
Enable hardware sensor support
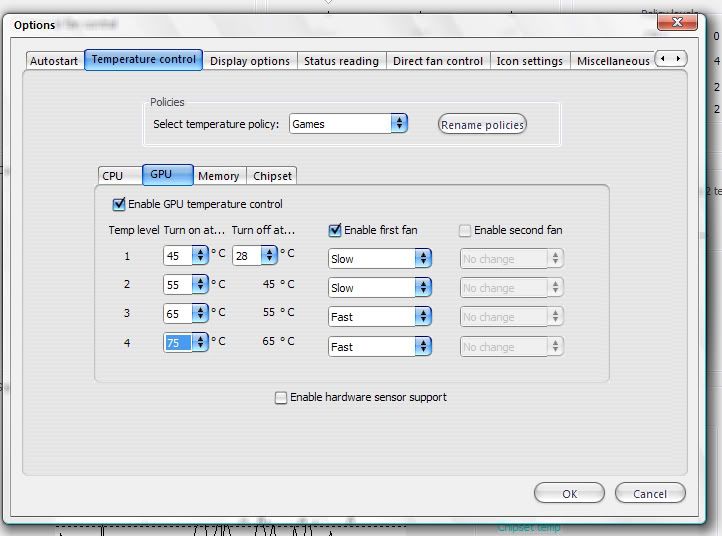pyautogui.click(x=281, y=398)
